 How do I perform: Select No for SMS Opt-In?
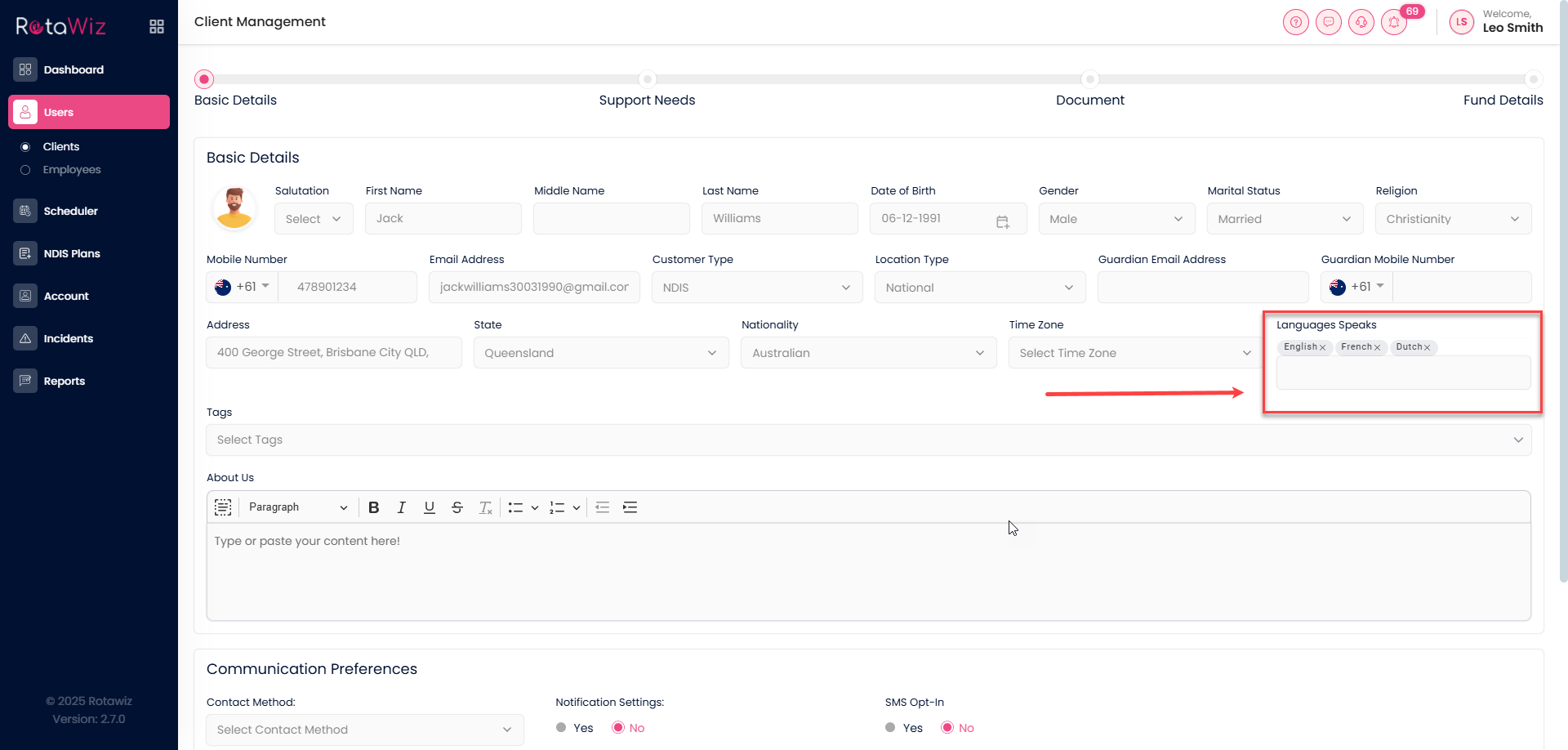click(x=947, y=728)
